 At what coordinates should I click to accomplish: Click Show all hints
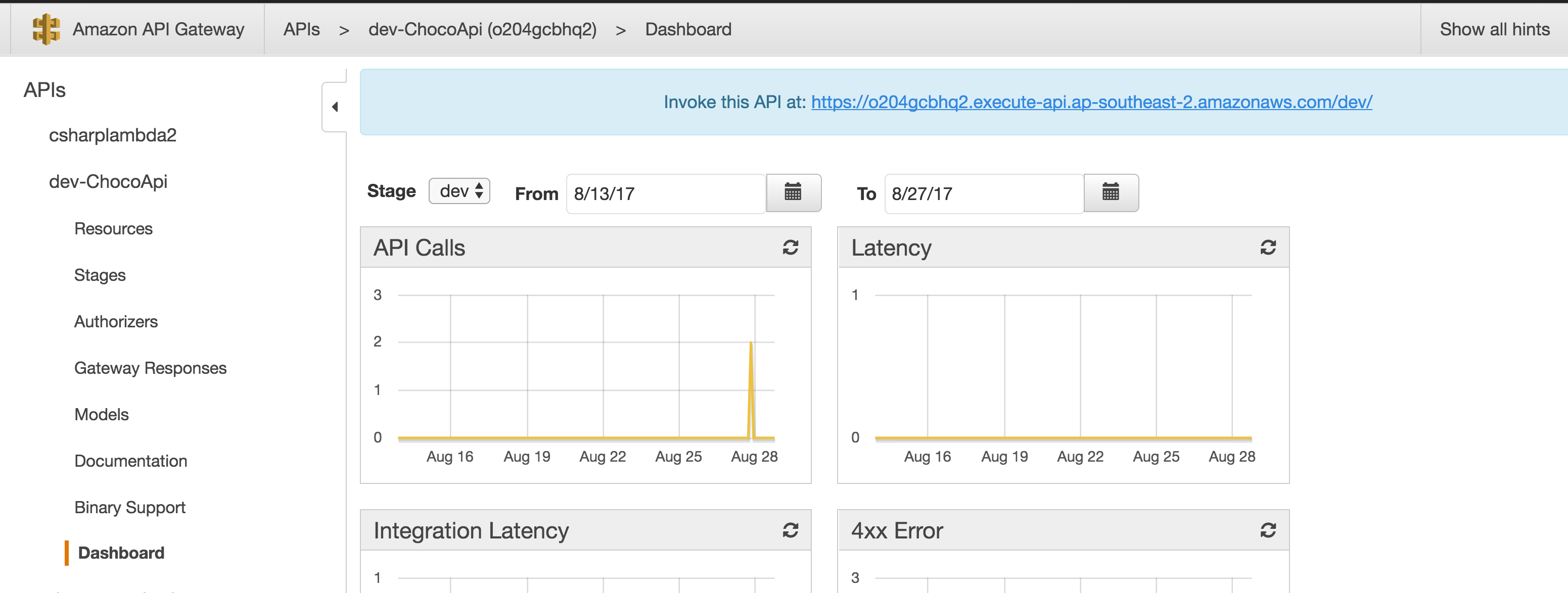pos(1494,29)
